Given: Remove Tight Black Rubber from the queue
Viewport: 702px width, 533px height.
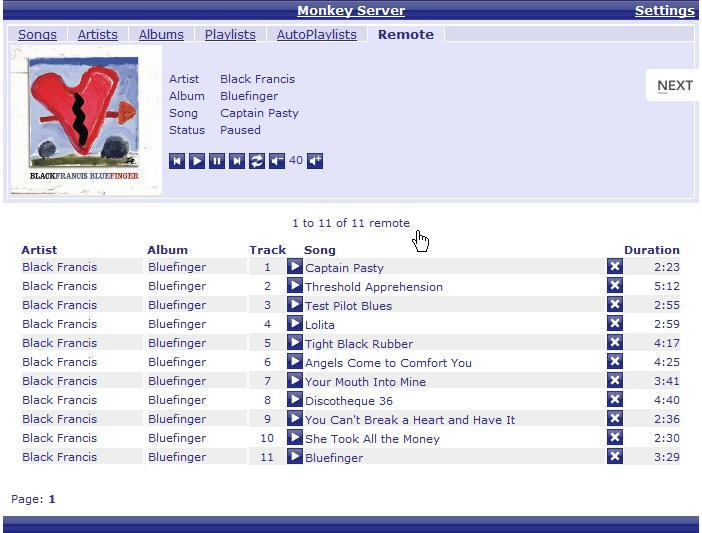Looking at the screenshot, I should (x=615, y=343).
